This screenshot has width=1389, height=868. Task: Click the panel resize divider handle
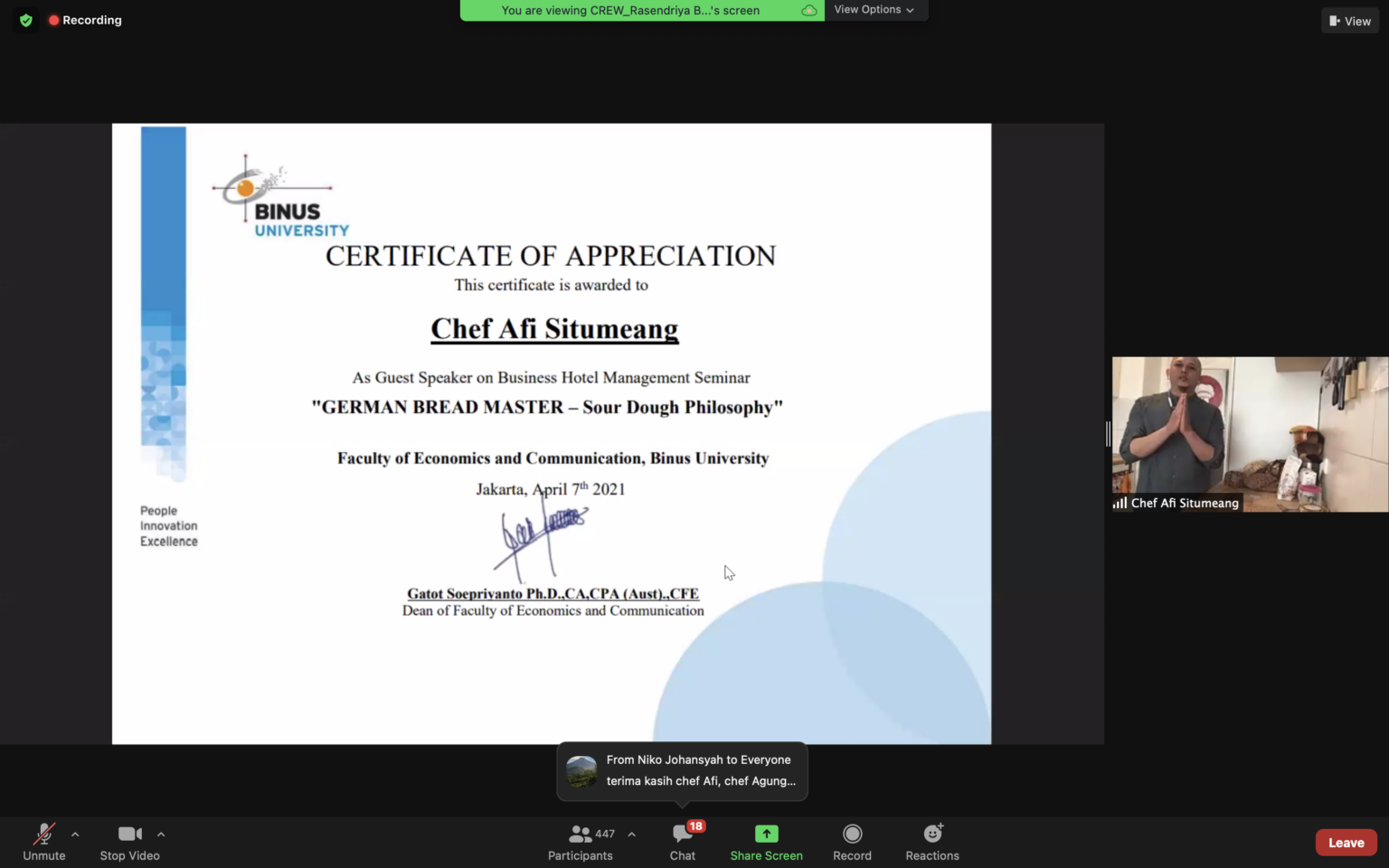1108,434
